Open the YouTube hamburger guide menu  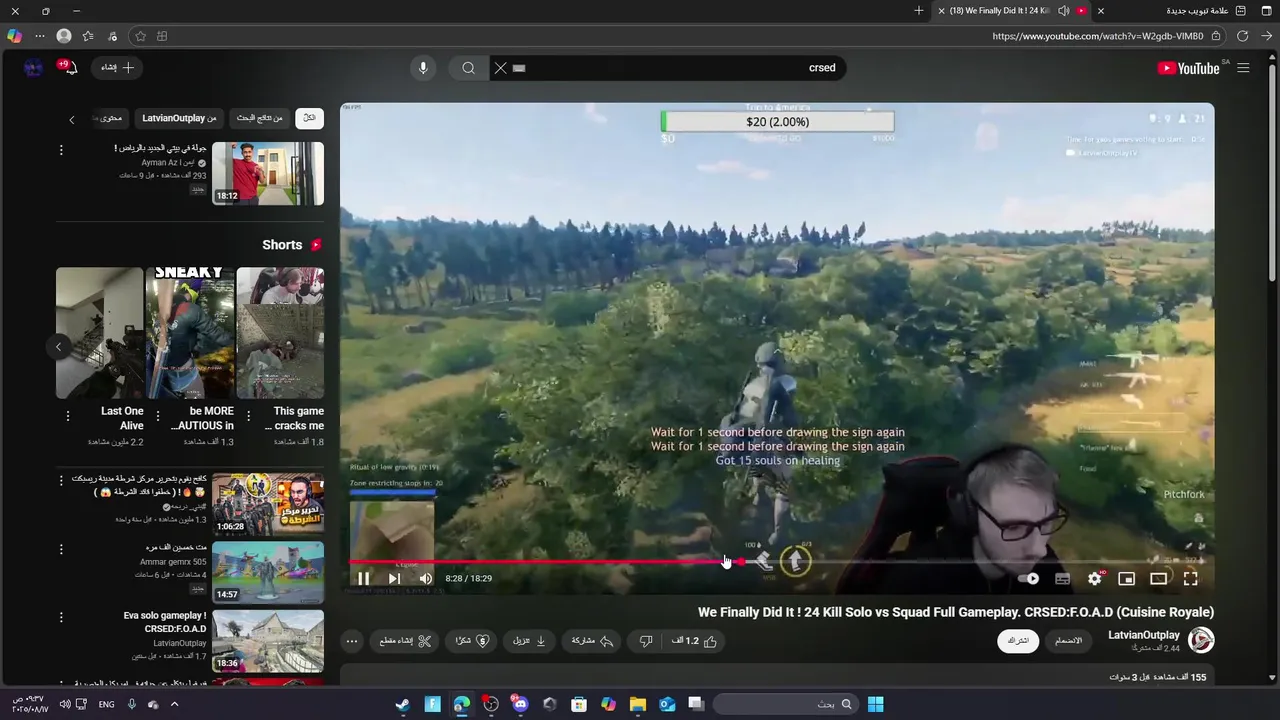[1243, 68]
